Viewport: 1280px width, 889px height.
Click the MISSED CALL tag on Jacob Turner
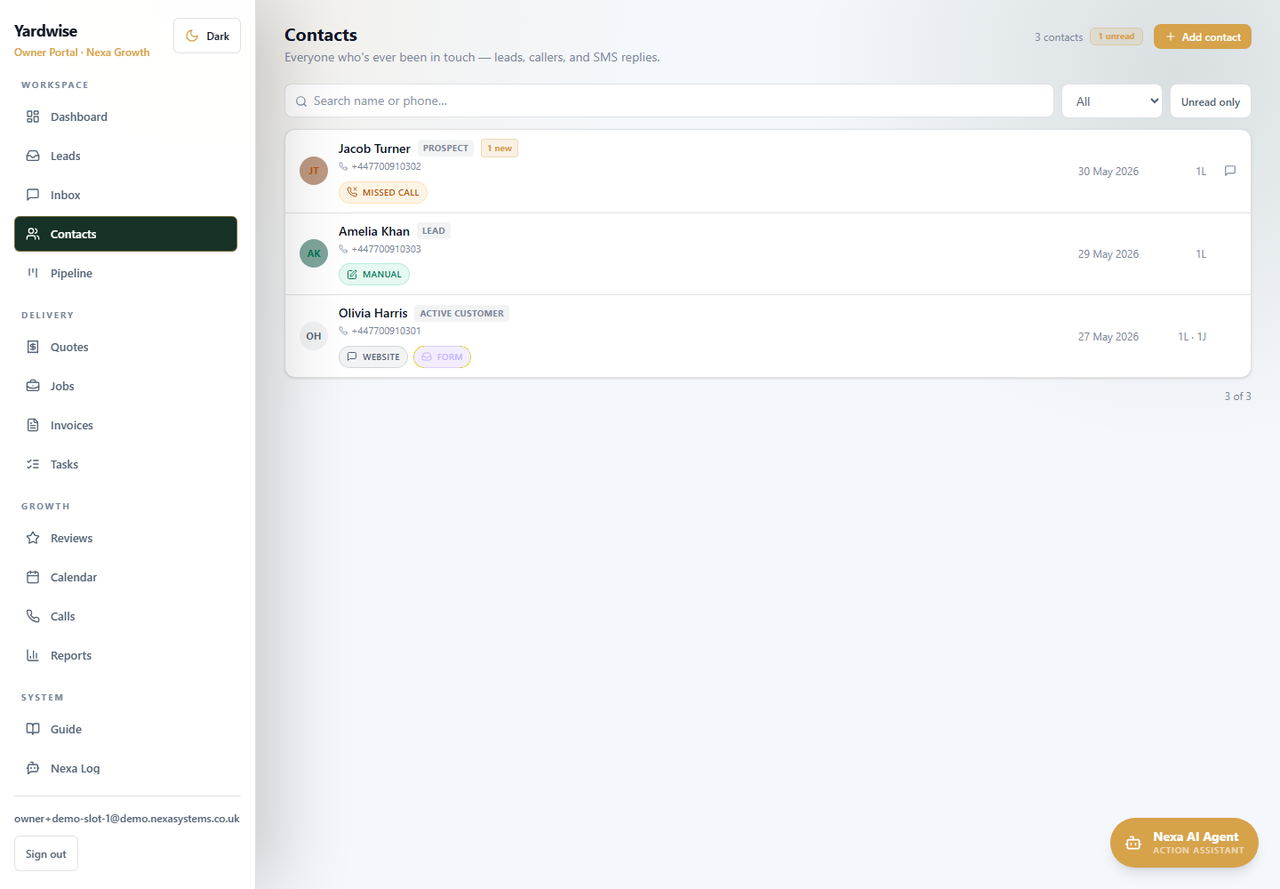[383, 192]
